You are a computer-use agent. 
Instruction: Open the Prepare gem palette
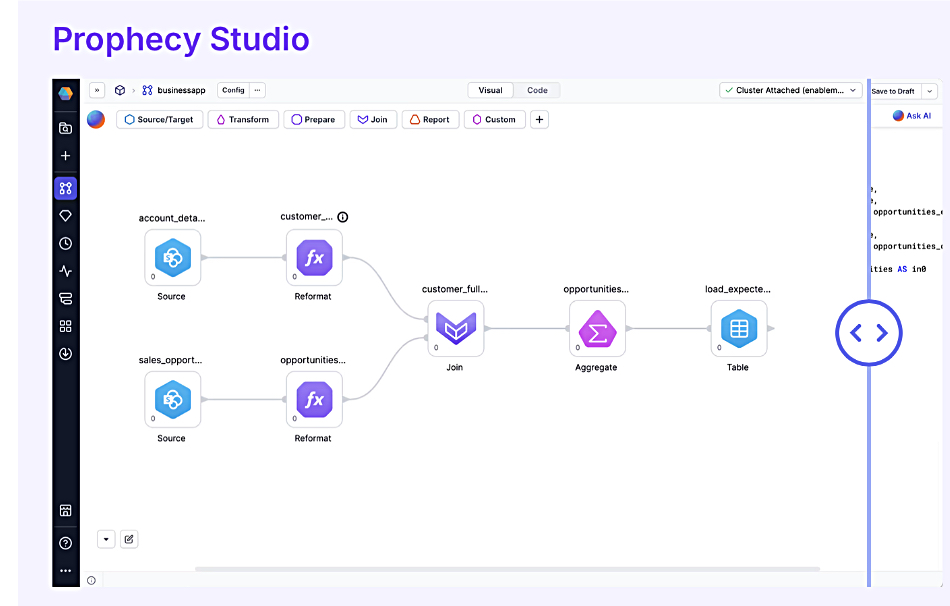point(314,119)
